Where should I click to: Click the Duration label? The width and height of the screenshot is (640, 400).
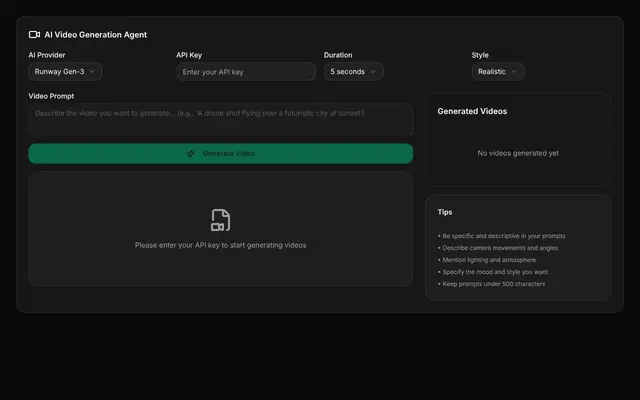click(338, 55)
